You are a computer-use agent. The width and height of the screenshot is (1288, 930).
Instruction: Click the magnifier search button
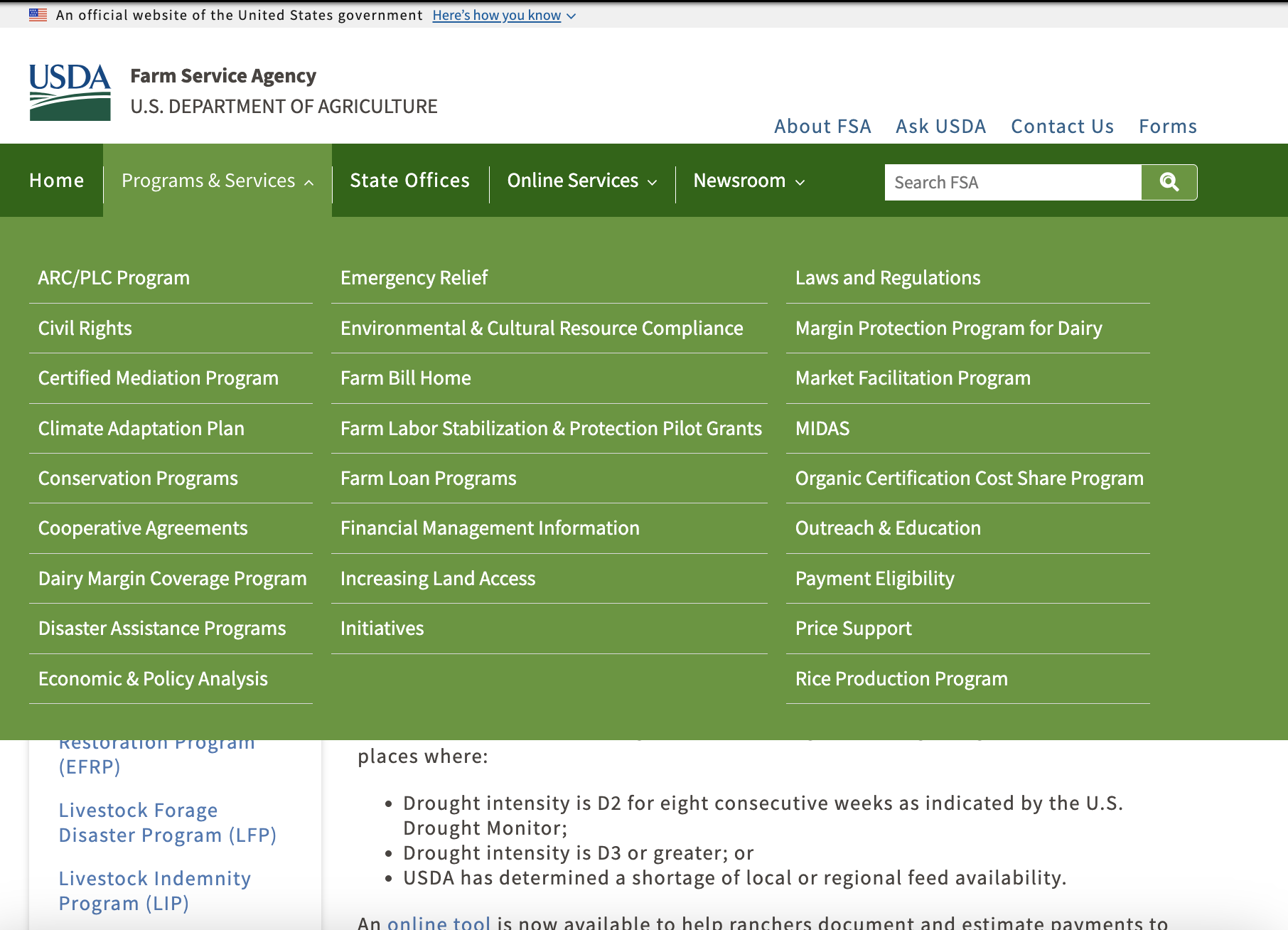[1169, 183]
